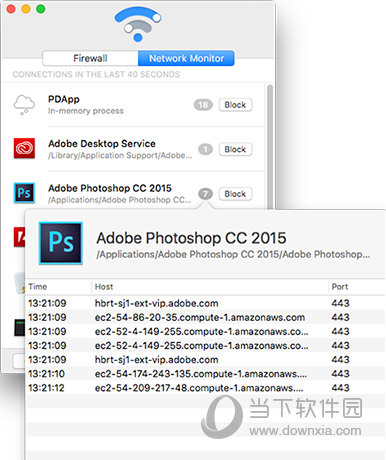Click the small Photoshop icon in the connections list
This screenshot has width=386, height=460.
[x=24, y=193]
